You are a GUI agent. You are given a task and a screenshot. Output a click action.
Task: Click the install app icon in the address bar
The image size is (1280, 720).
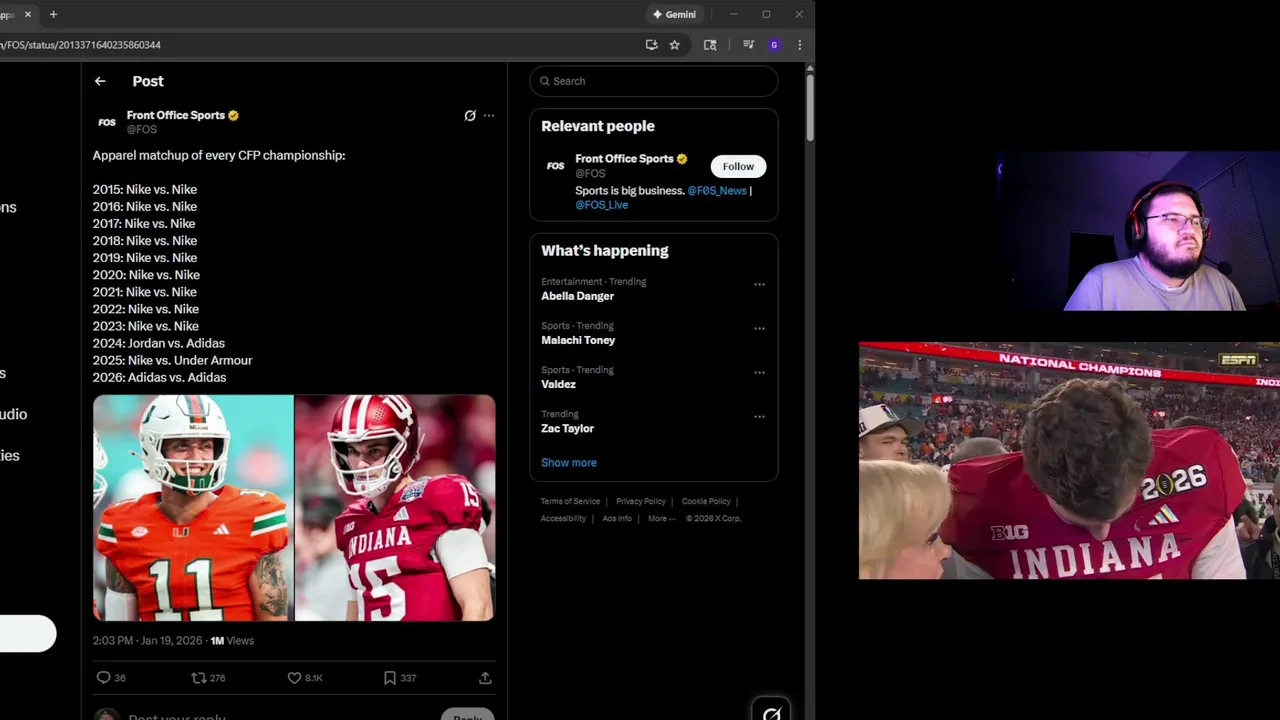tap(651, 45)
